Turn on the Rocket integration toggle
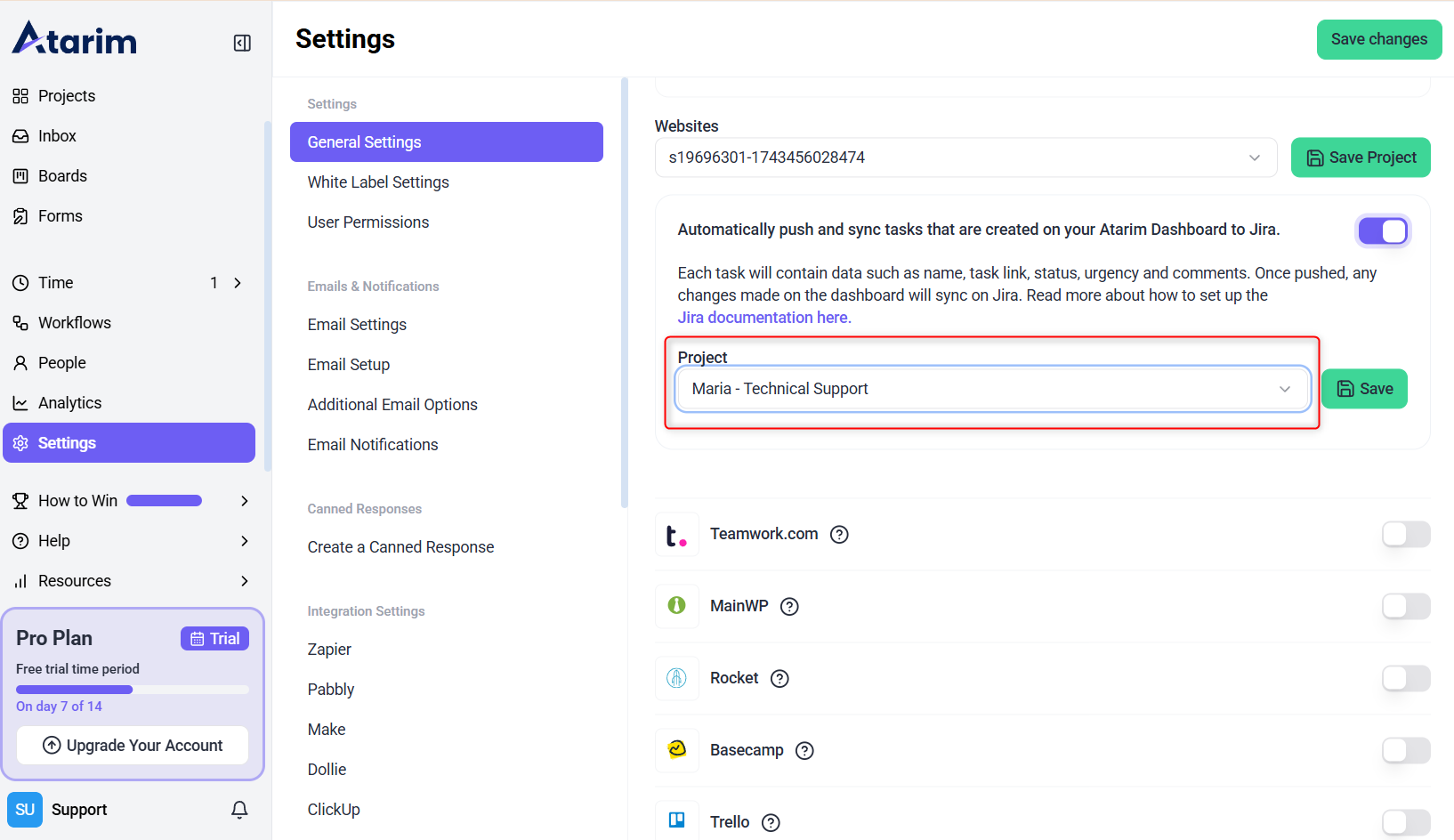The width and height of the screenshot is (1454, 840). (1405, 678)
